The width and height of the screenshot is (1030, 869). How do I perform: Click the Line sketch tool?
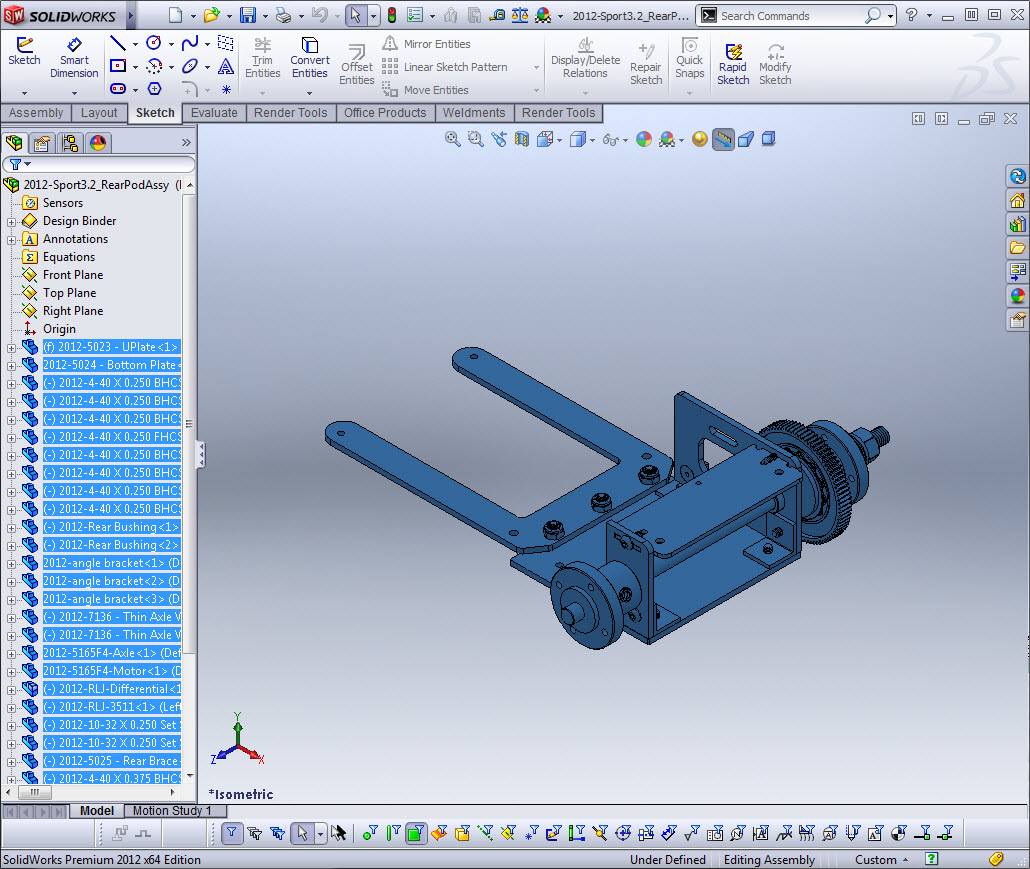(x=118, y=44)
